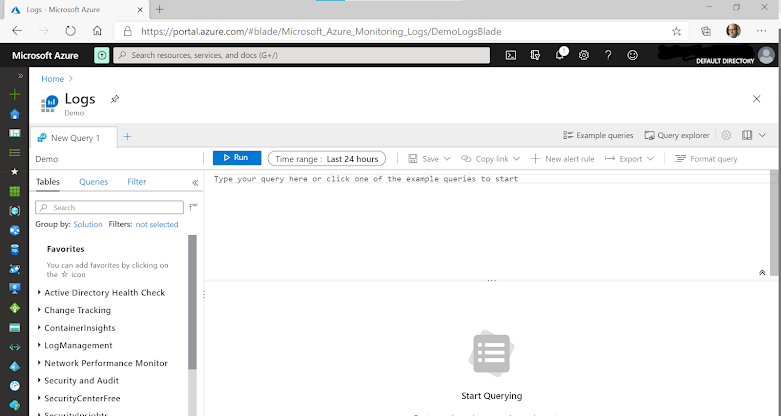This screenshot has height=416, width=781.
Task: Open Azure Cloud Shell icon
Action: coord(511,55)
